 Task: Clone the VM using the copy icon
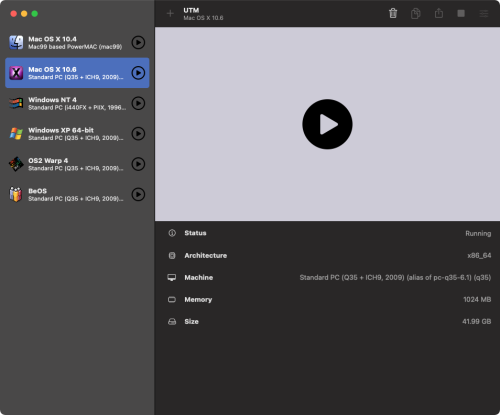click(x=416, y=13)
